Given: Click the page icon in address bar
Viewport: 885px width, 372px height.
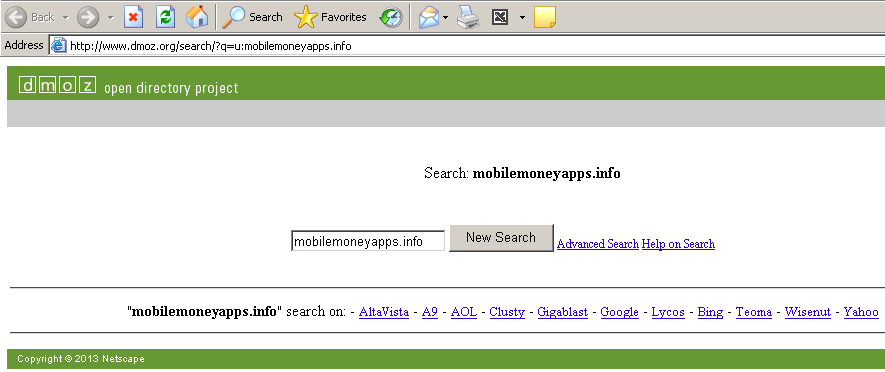Looking at the screenshot, I should (x=59, y=46).
